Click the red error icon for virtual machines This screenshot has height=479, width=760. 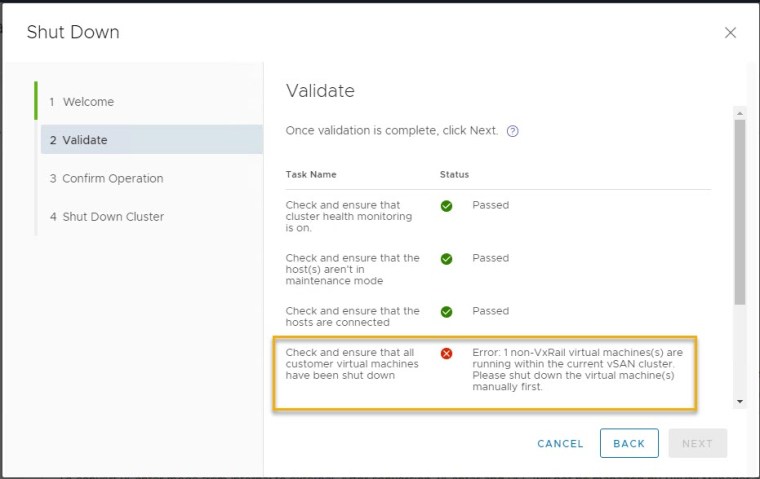447,353
